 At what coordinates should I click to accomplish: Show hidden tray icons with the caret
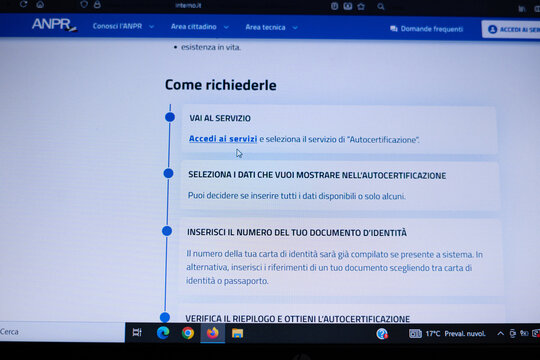pyautogui.click(x=500, y=333)
